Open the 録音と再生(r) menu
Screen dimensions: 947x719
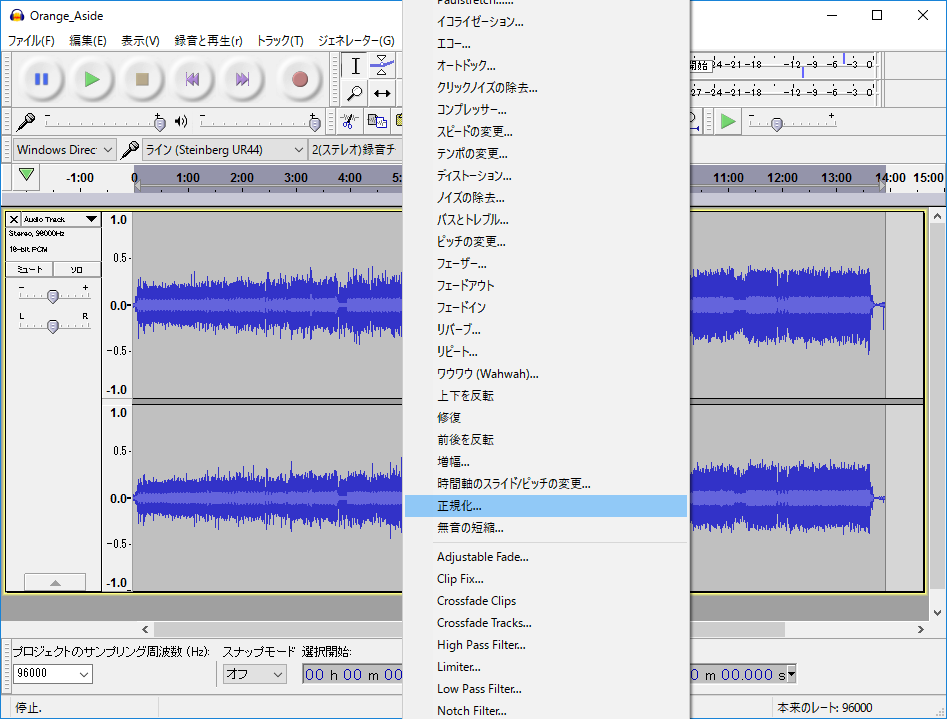coord(208,40)
